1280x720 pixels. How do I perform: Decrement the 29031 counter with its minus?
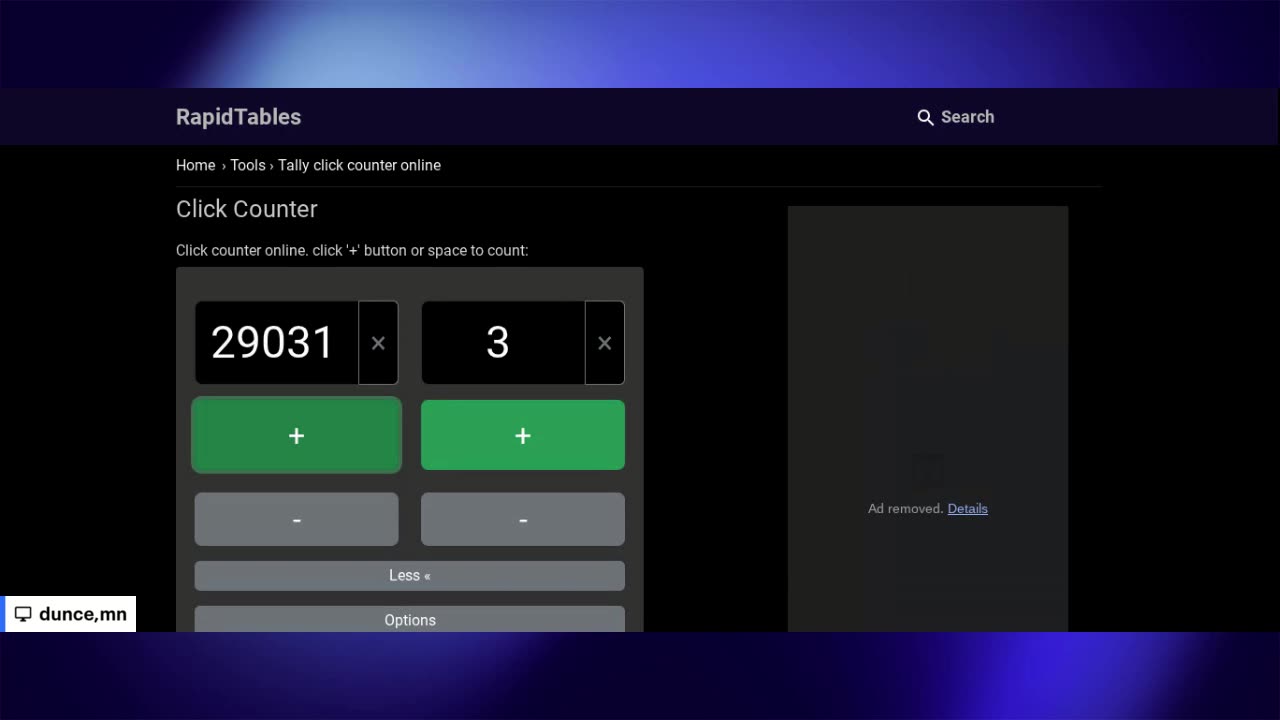point(296,519)
